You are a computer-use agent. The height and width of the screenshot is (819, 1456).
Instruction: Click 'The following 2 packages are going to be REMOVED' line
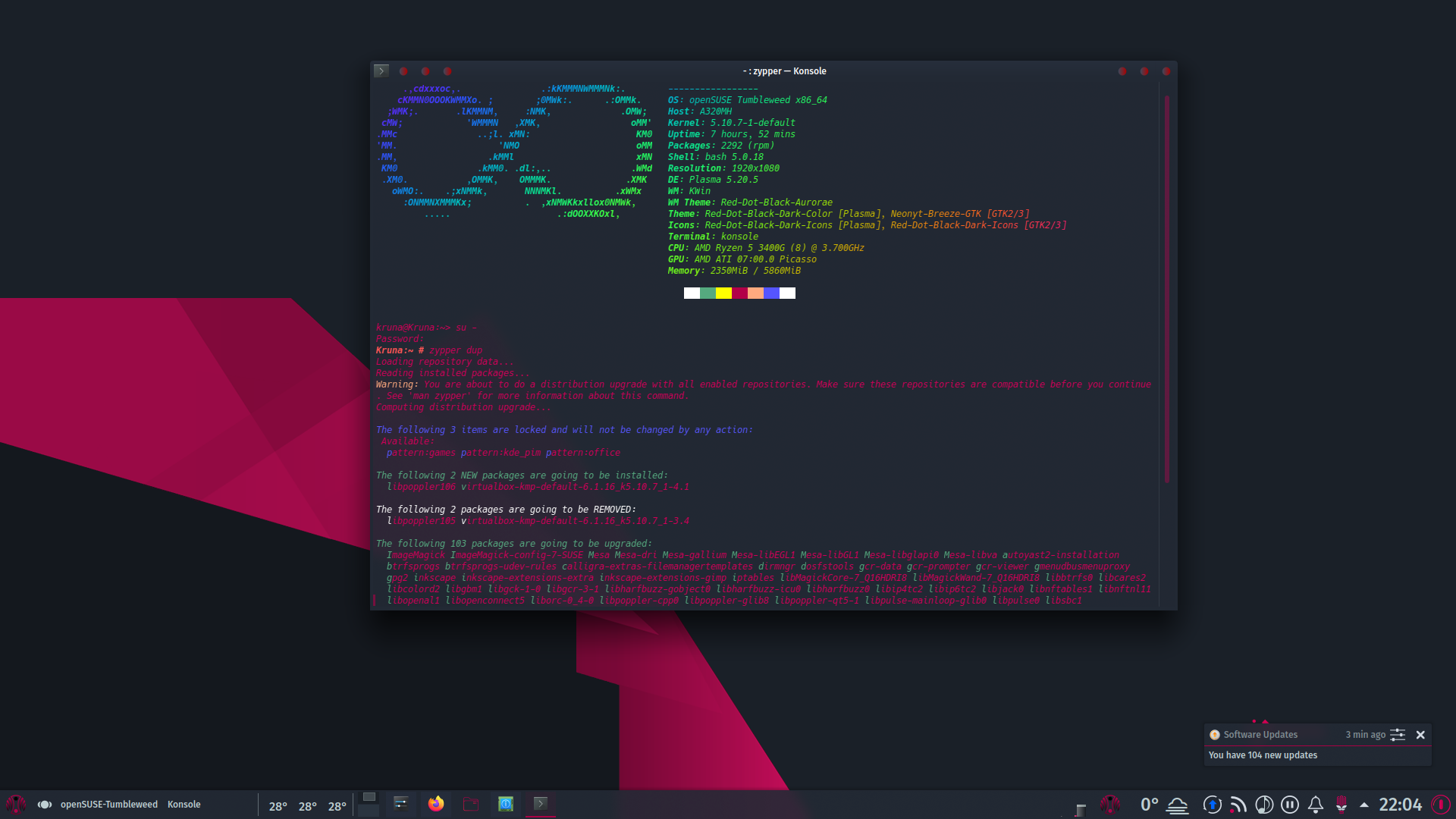coord(506,510)
